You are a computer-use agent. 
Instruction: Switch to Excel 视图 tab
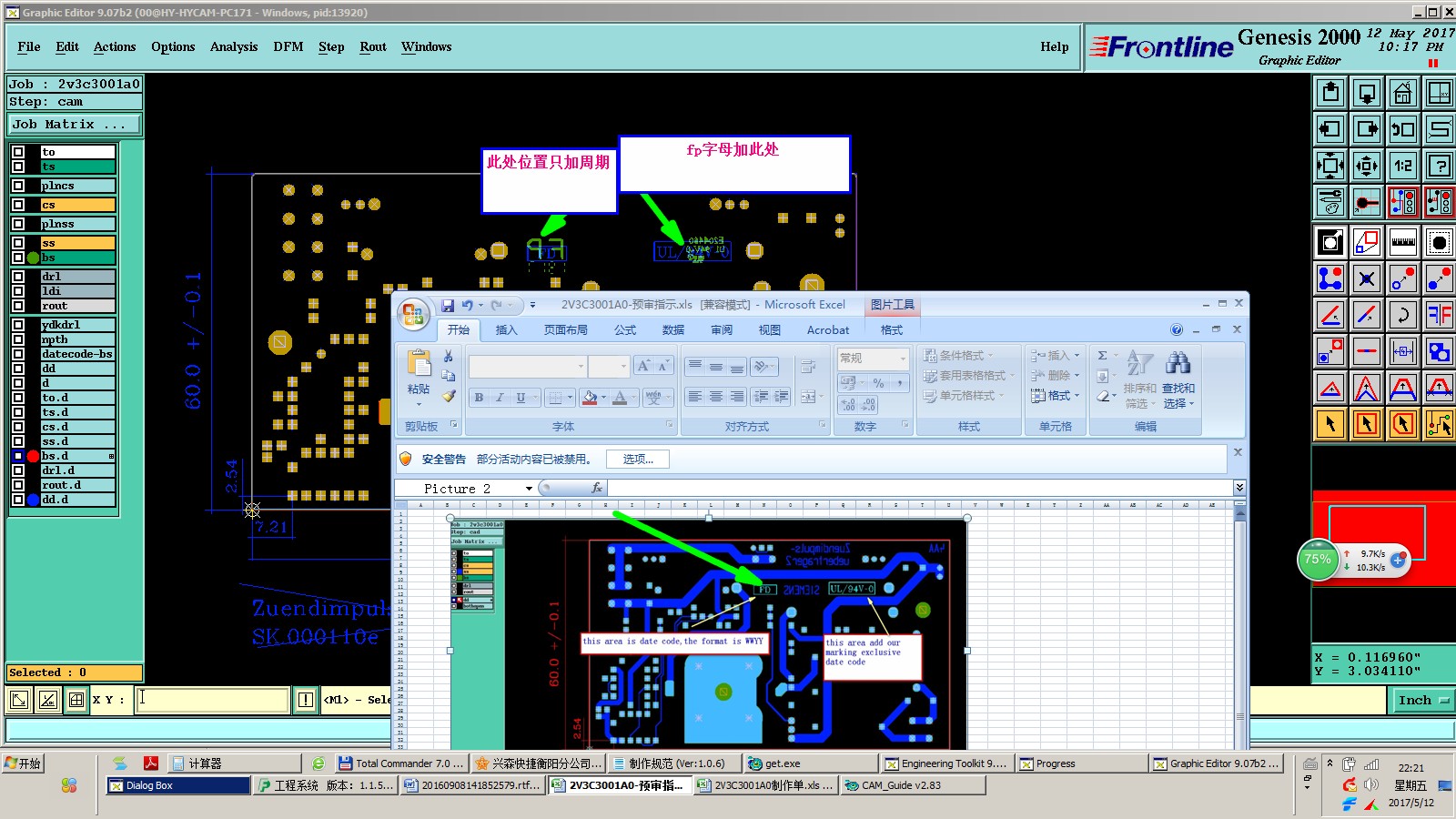pyautogui.click(x=770, y=330)
